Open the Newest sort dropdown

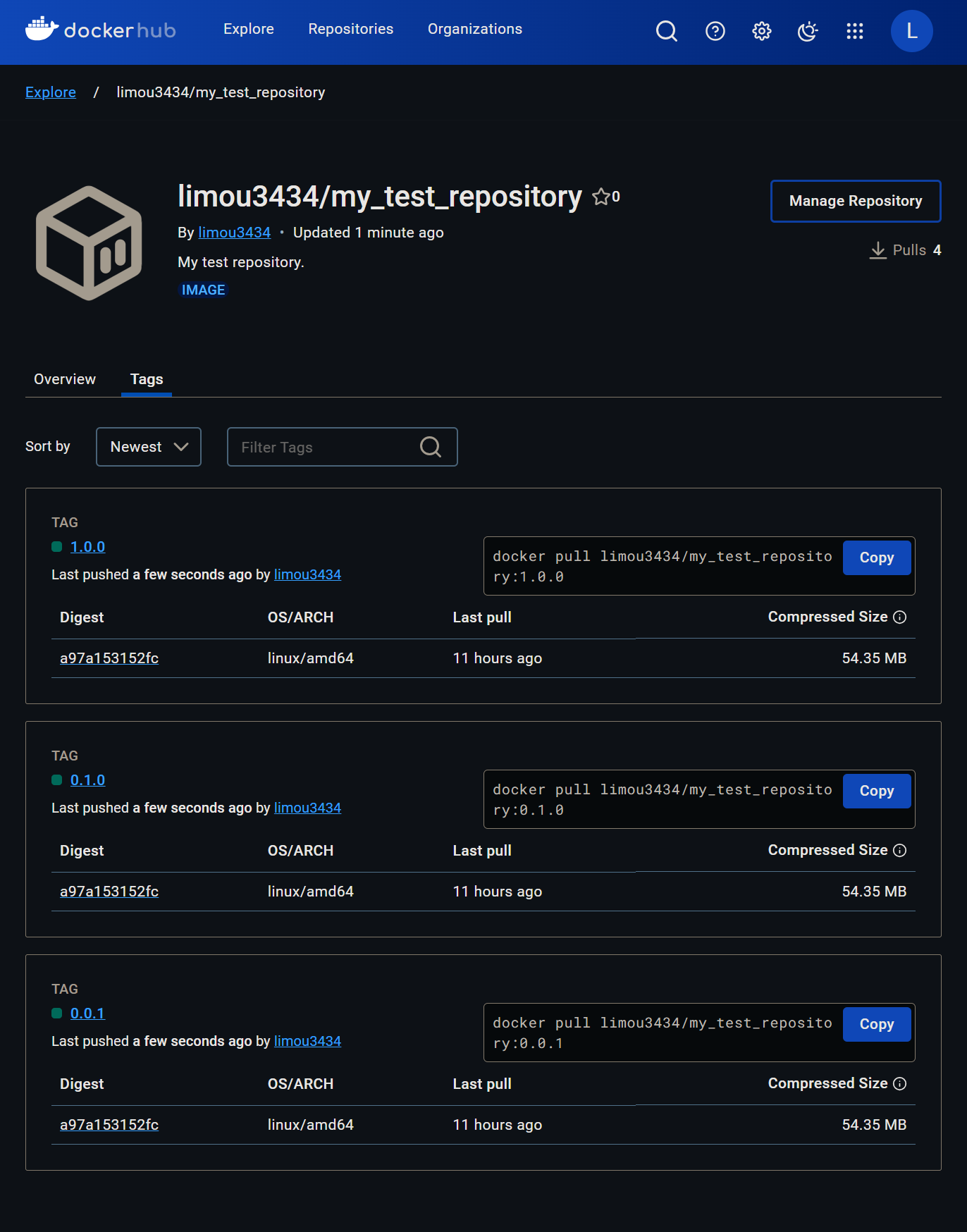(149, 447)
